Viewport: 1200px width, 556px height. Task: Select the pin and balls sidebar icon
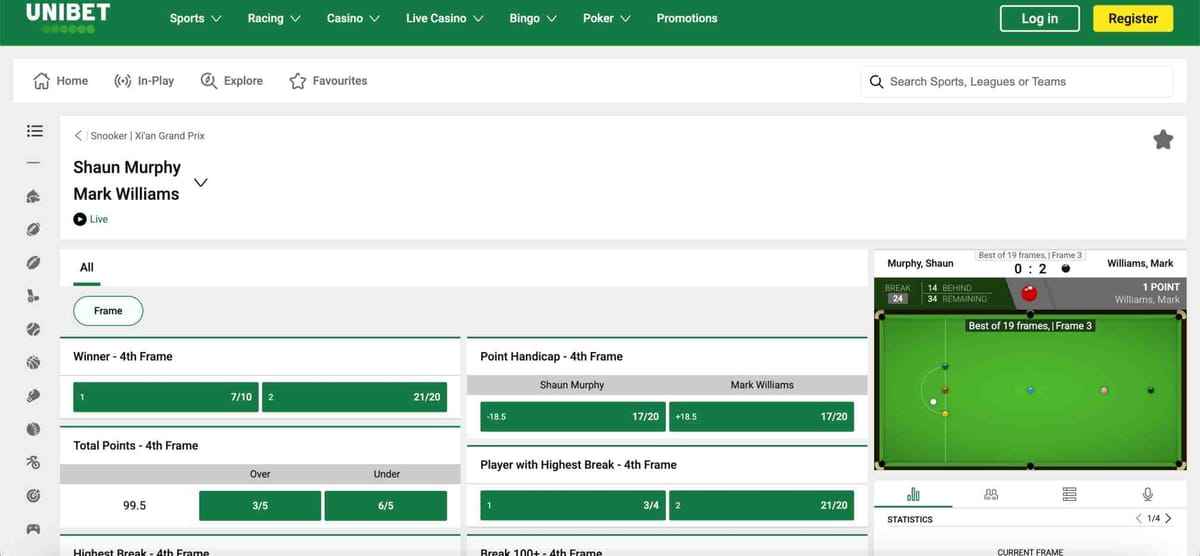(34, 296)
